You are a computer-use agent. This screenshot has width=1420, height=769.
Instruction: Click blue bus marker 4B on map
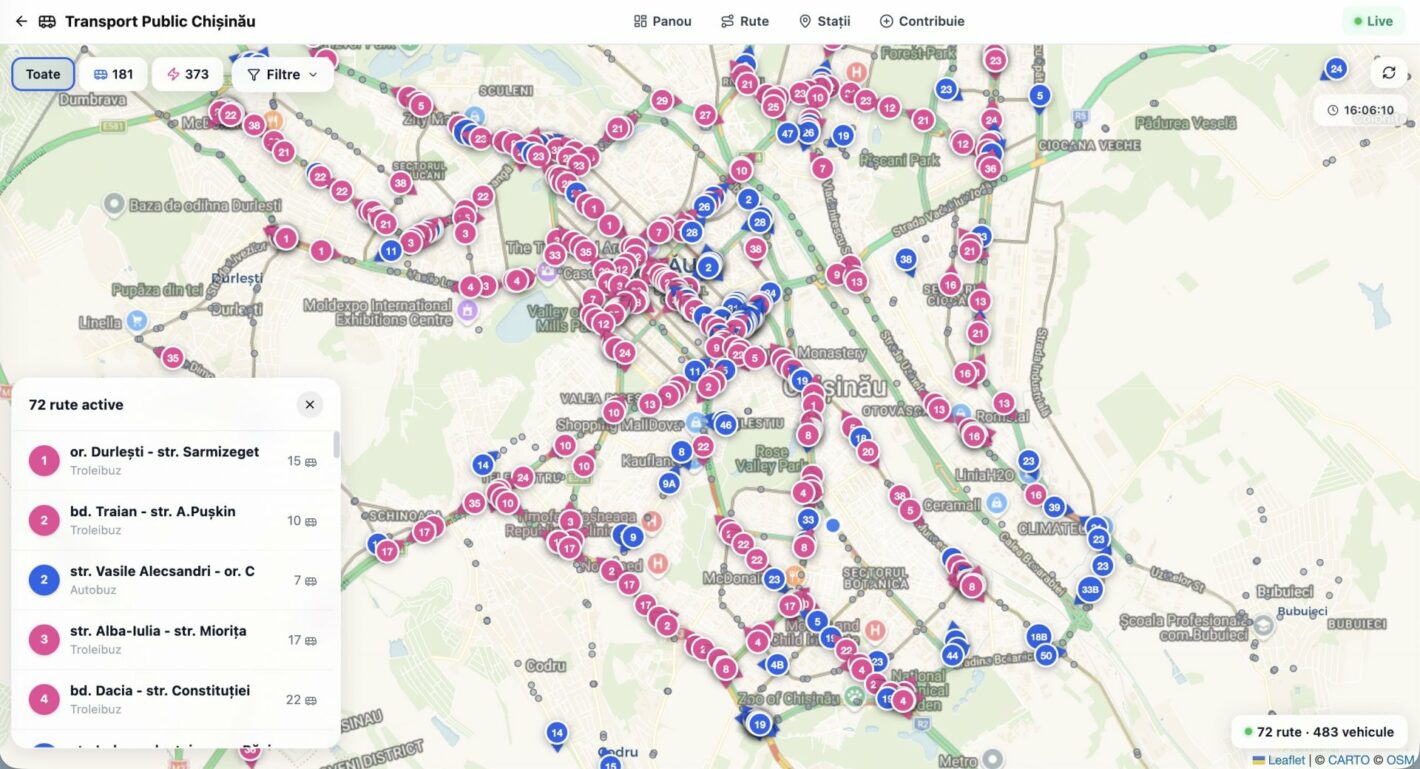(777, 663)
